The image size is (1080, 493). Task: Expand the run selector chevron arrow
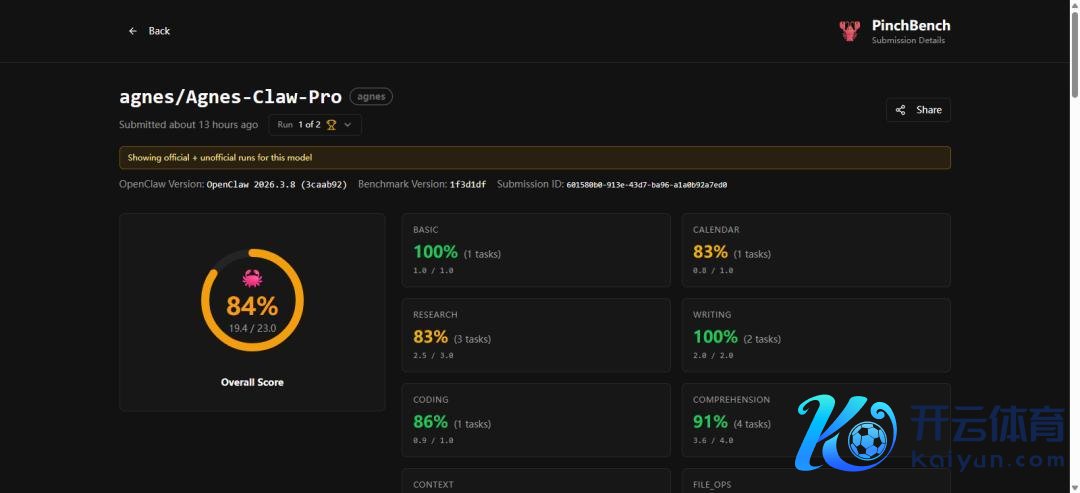348,125
